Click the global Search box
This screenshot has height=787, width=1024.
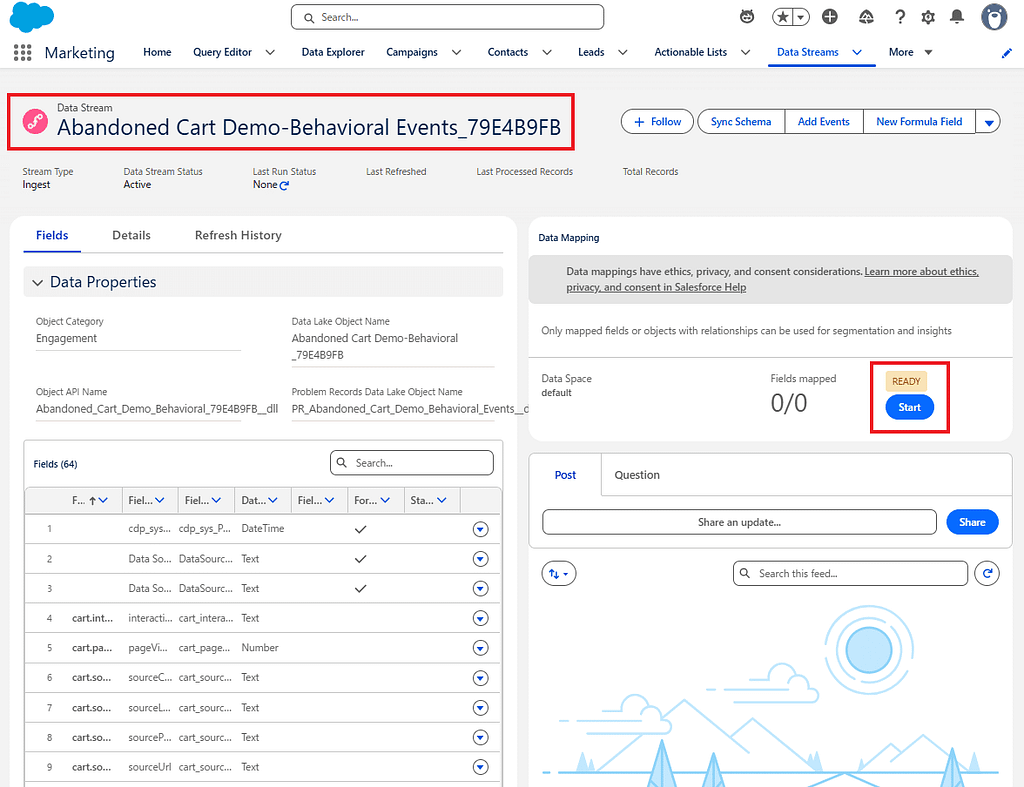coord(447,18)
